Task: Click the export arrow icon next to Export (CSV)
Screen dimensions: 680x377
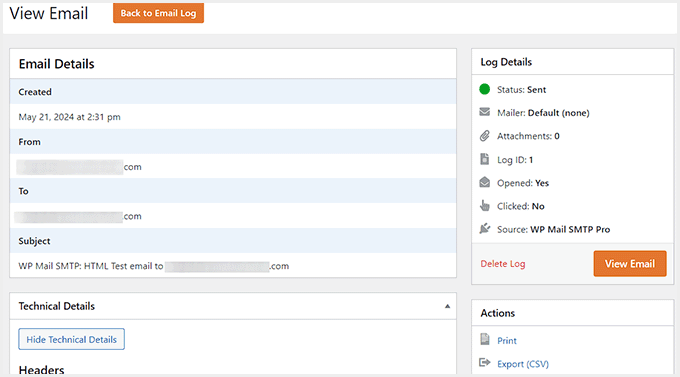Action: [484, 363]
